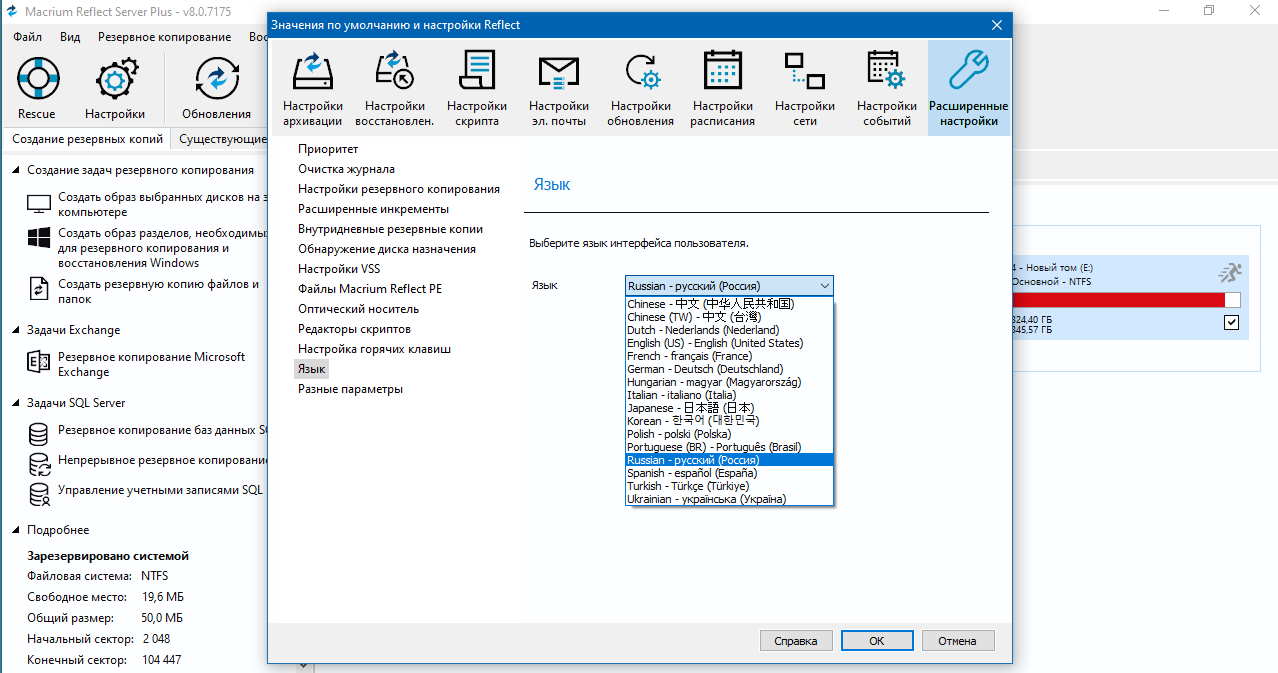This screenshot has width=1278, height=673.
Task: Select Приоритет in settings list
Action: 328,149
